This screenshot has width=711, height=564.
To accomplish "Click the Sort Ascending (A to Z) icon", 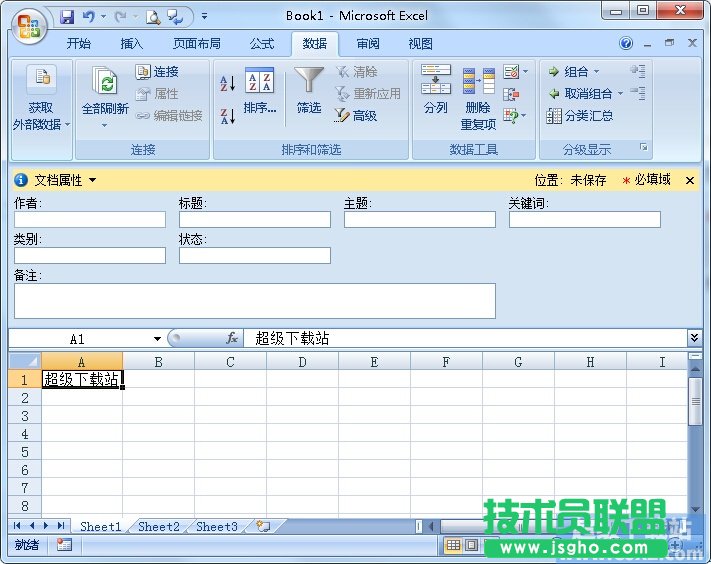I will tap(227, 83).
